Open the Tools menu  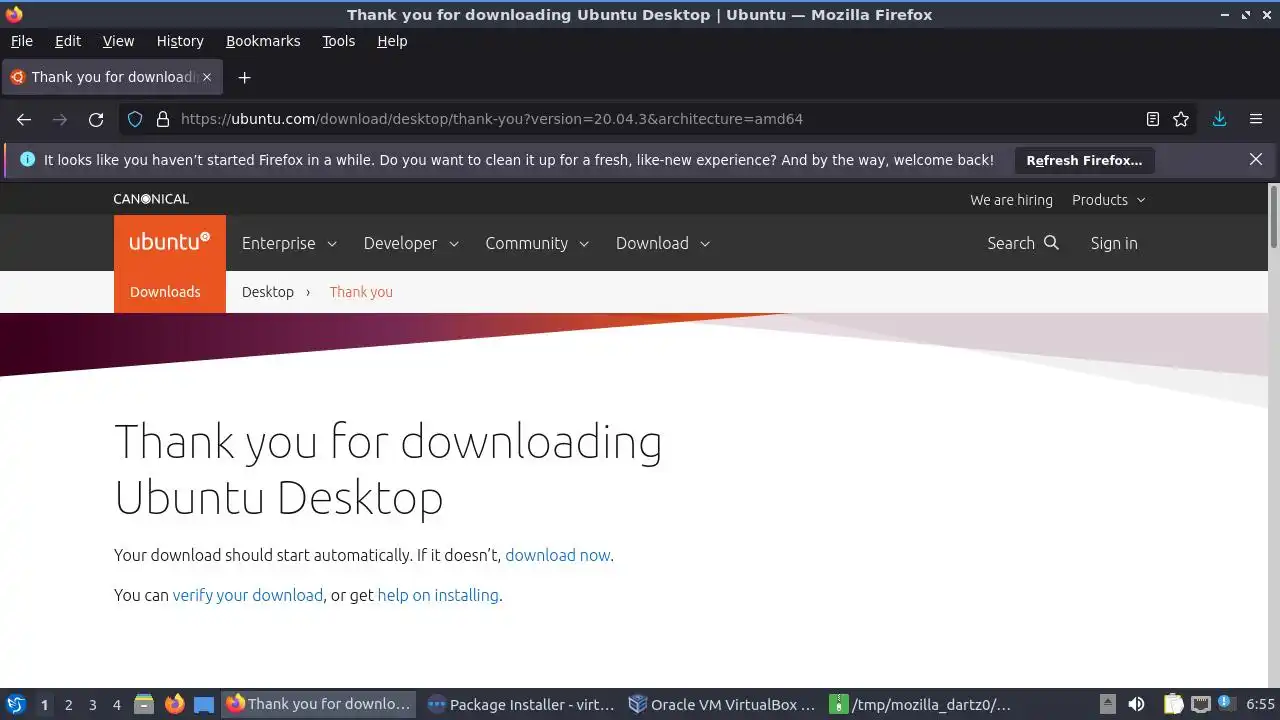(x=338, y=41)
